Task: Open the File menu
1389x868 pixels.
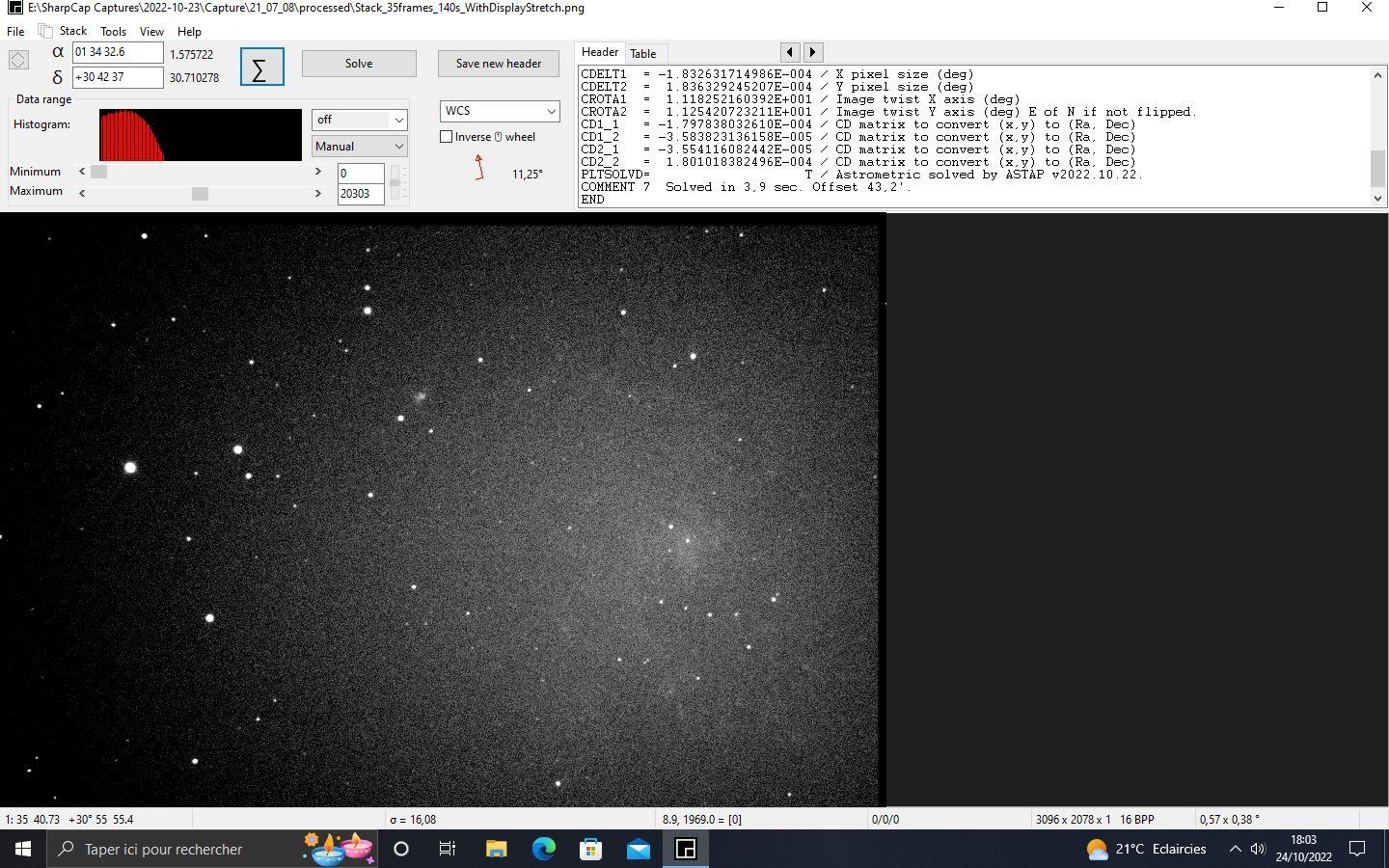Action: tap(15, 31)
